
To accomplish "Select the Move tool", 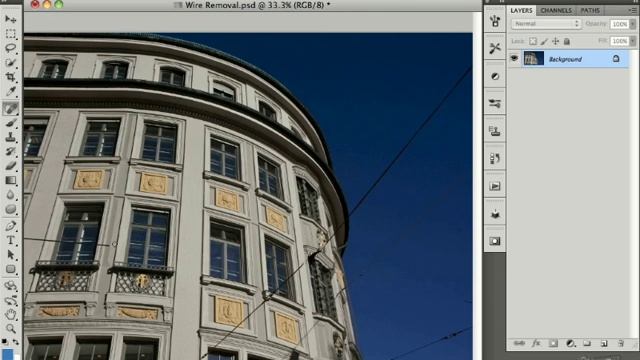I will [11, 19].
